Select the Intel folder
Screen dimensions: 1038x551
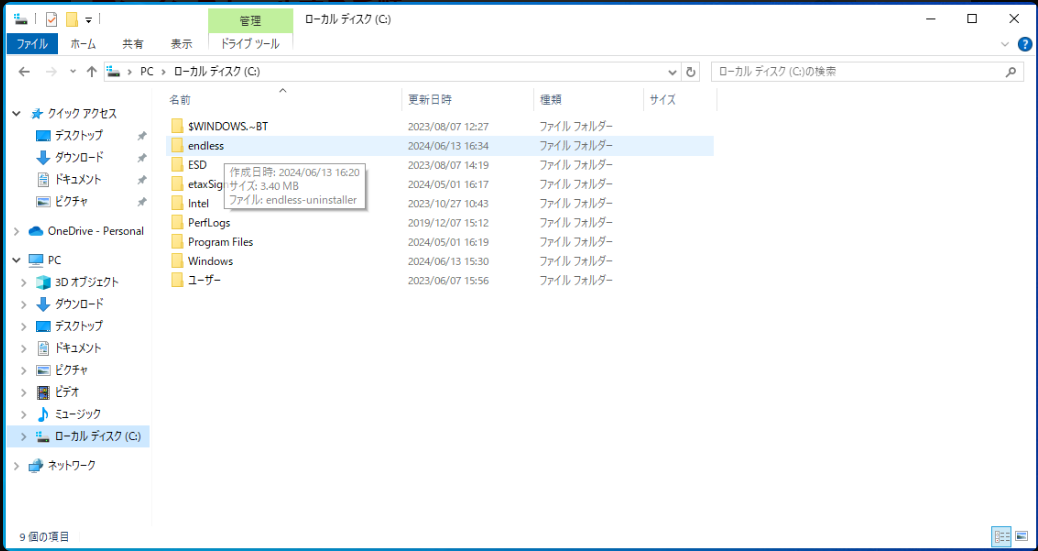point(440,203)
